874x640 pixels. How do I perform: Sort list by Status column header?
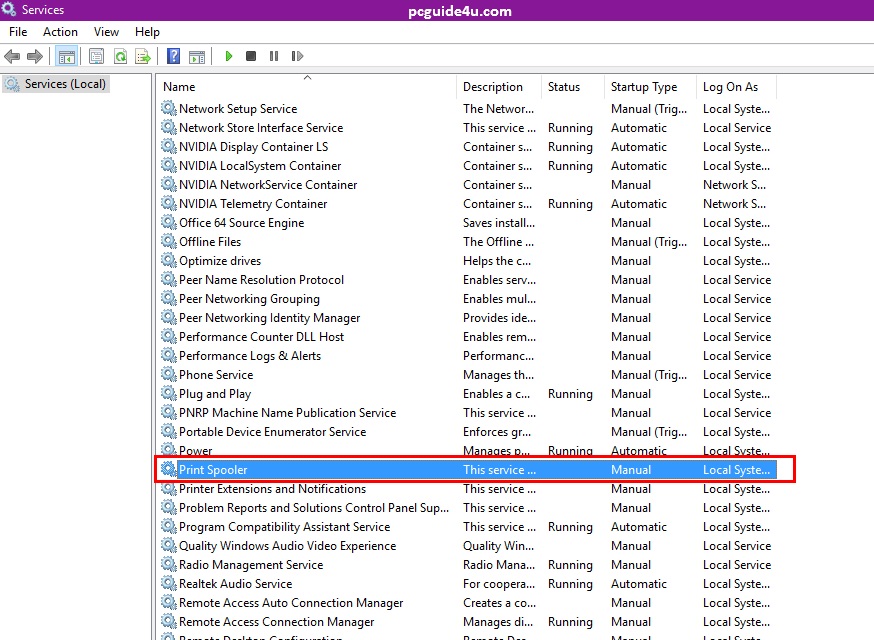coord(564,87)
